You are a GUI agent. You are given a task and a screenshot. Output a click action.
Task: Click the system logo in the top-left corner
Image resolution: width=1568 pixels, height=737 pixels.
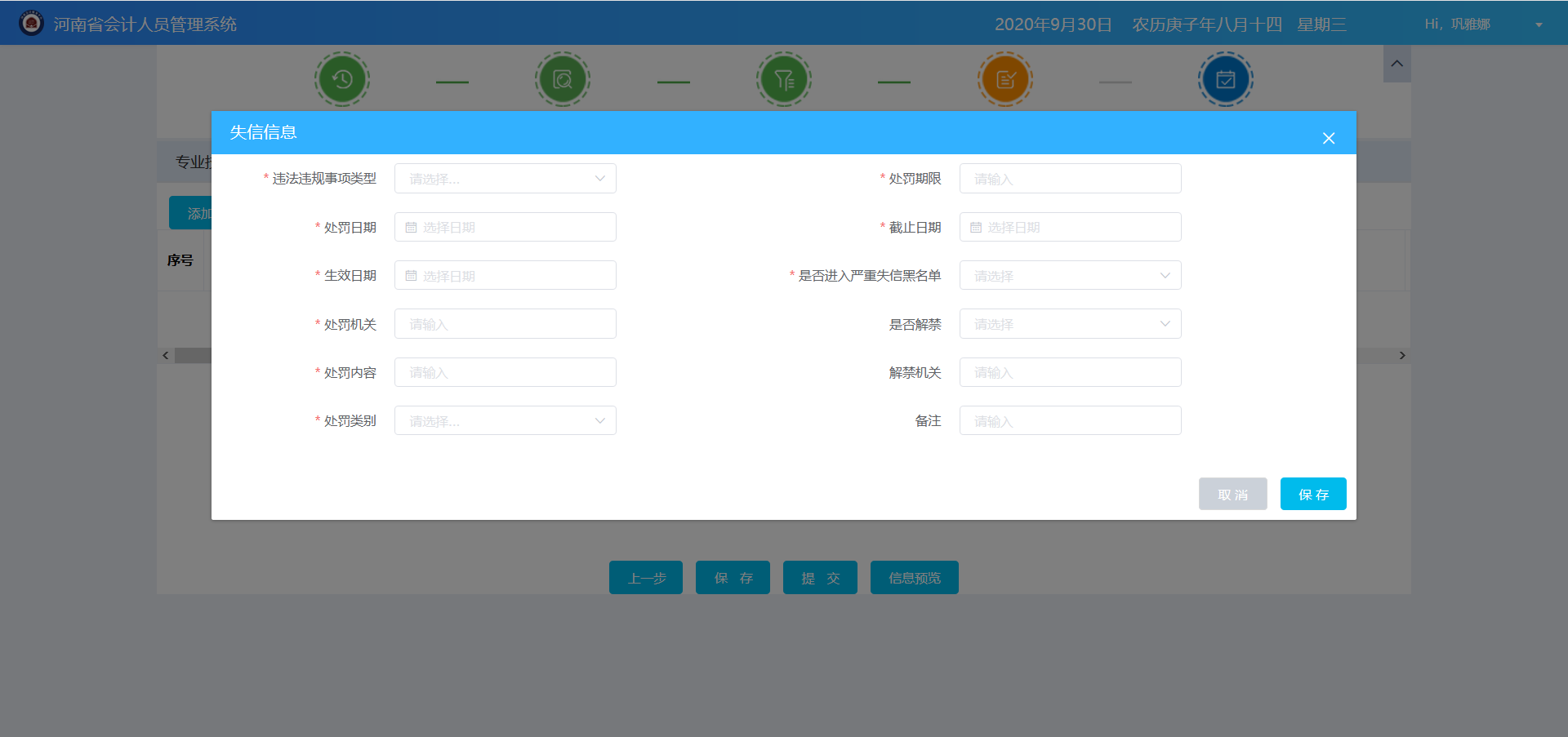[31, 23]
